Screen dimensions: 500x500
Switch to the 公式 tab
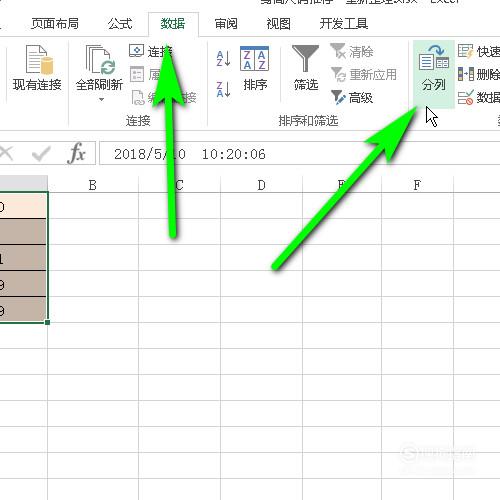[120, 24]
